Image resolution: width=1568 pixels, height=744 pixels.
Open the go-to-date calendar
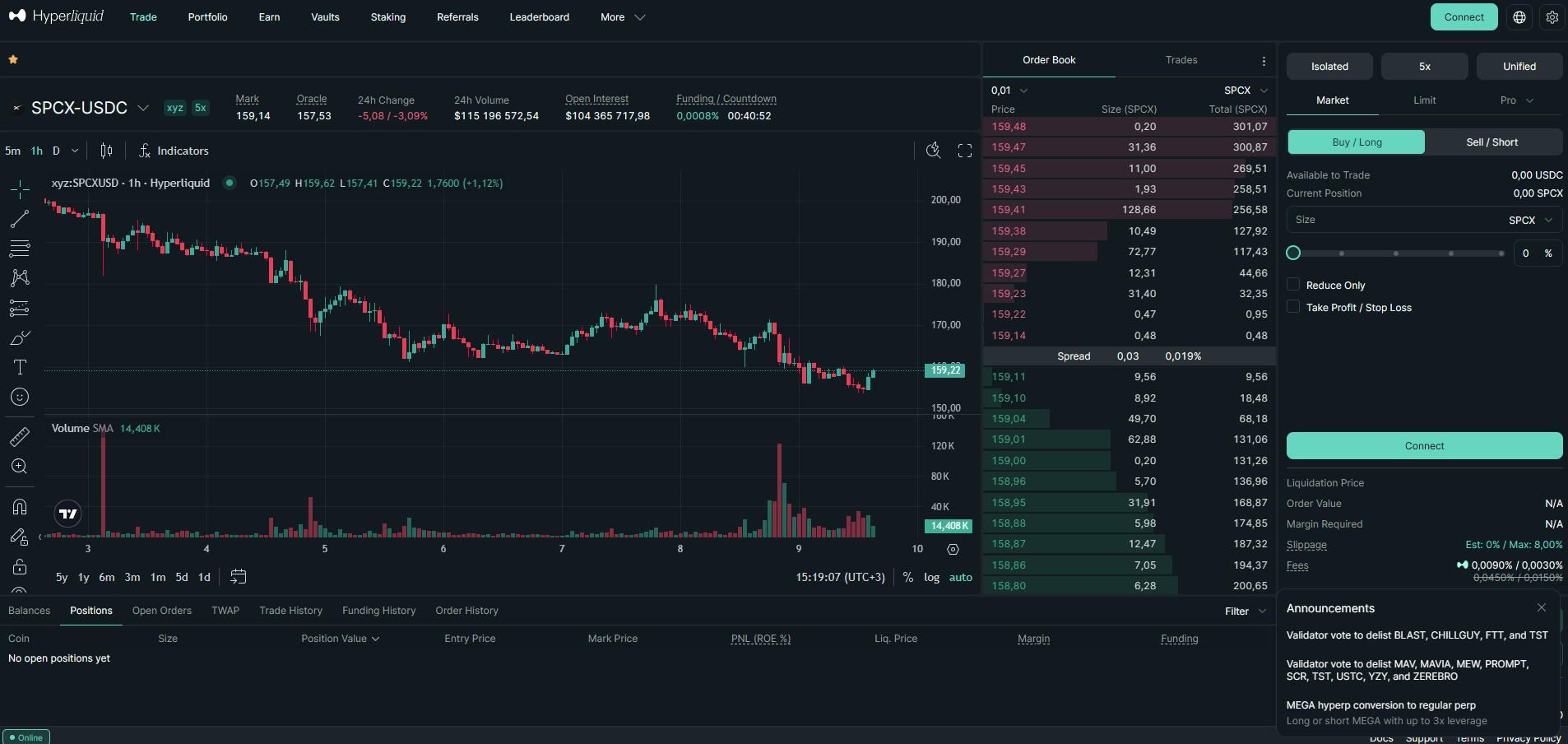[238, 577]
